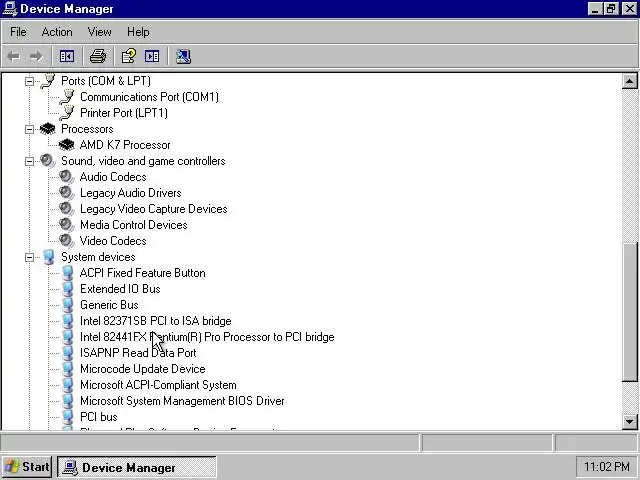Select Microcode Update Device text

[142, 369]
